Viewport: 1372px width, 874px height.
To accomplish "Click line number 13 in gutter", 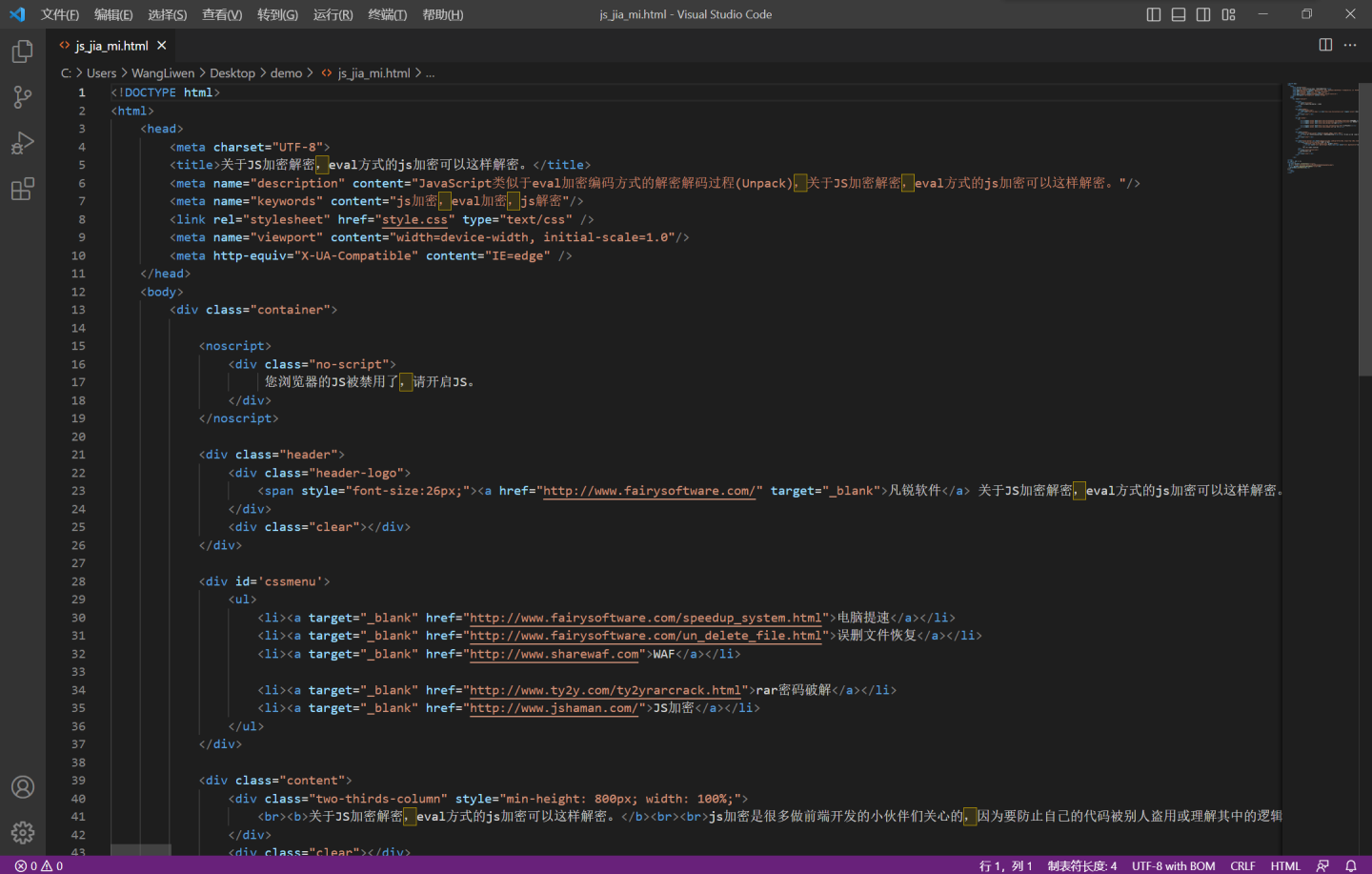I will (x=78, y=310).
